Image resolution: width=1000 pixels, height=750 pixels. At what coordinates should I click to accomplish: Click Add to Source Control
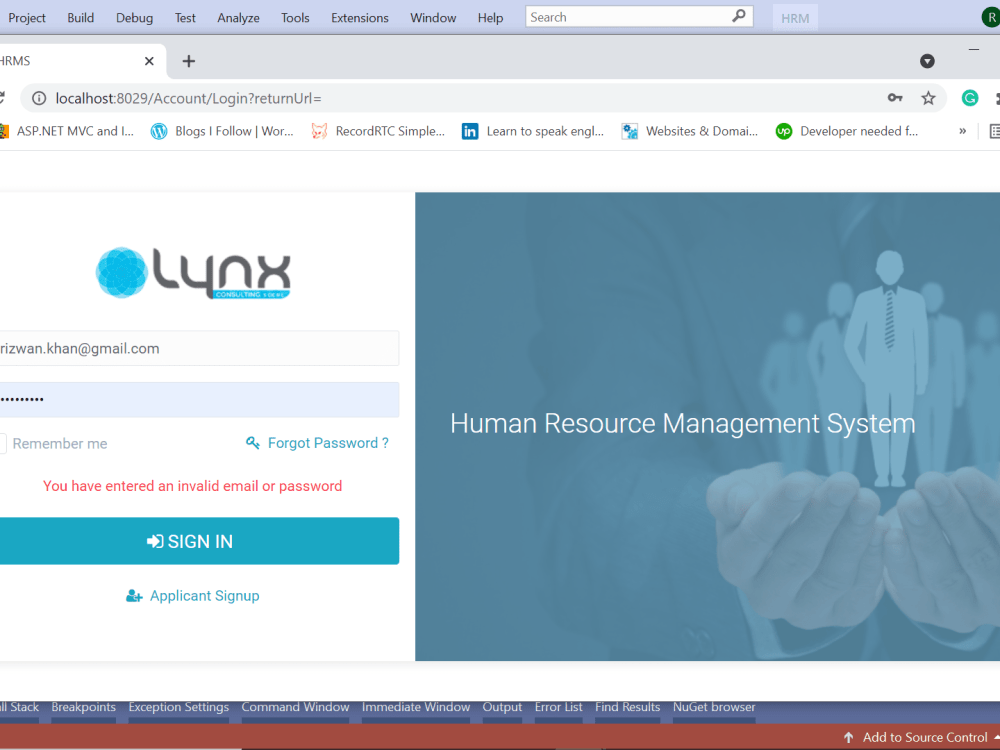tap(925, 737)
